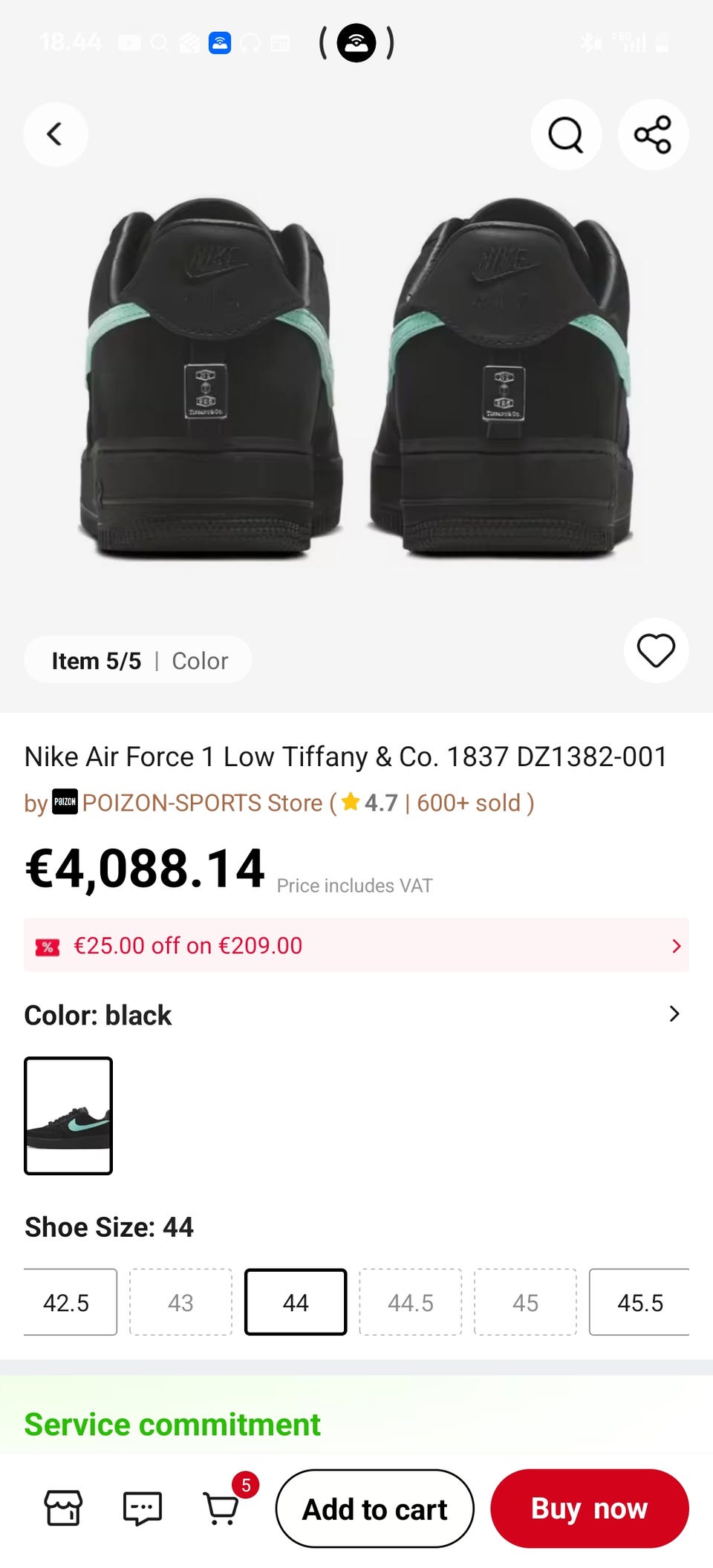Add item to wishlist with heart icon

(656, 650)
